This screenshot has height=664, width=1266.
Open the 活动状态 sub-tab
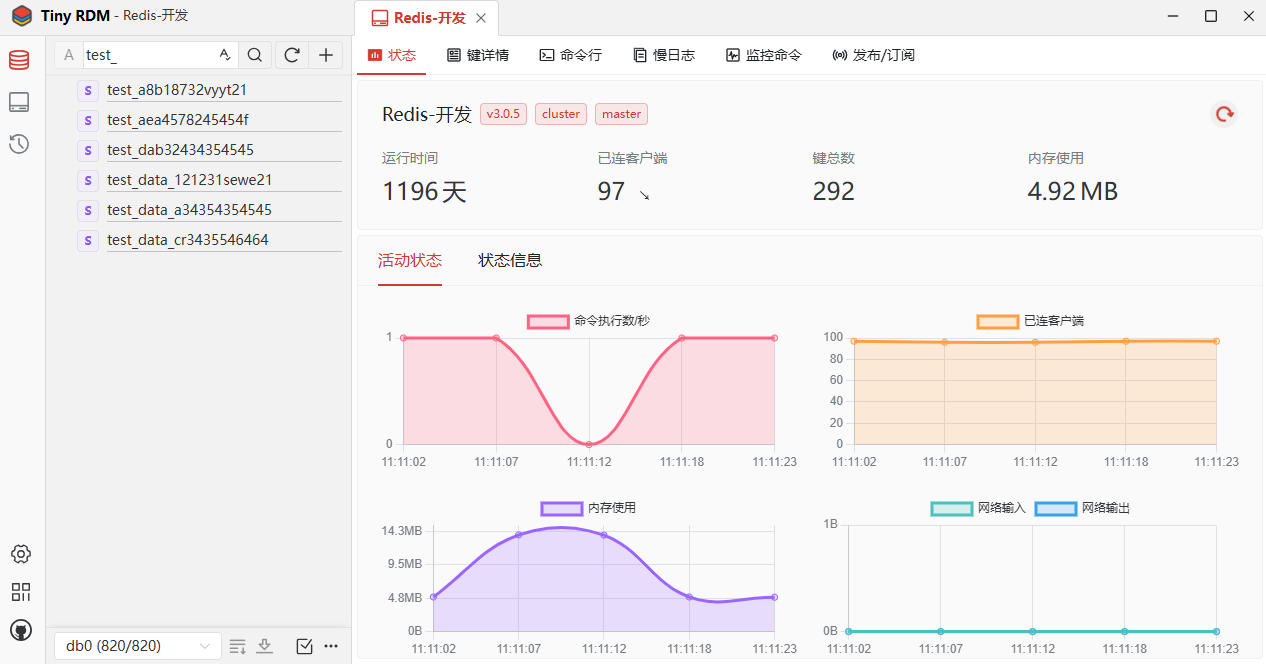click(410, 260)
